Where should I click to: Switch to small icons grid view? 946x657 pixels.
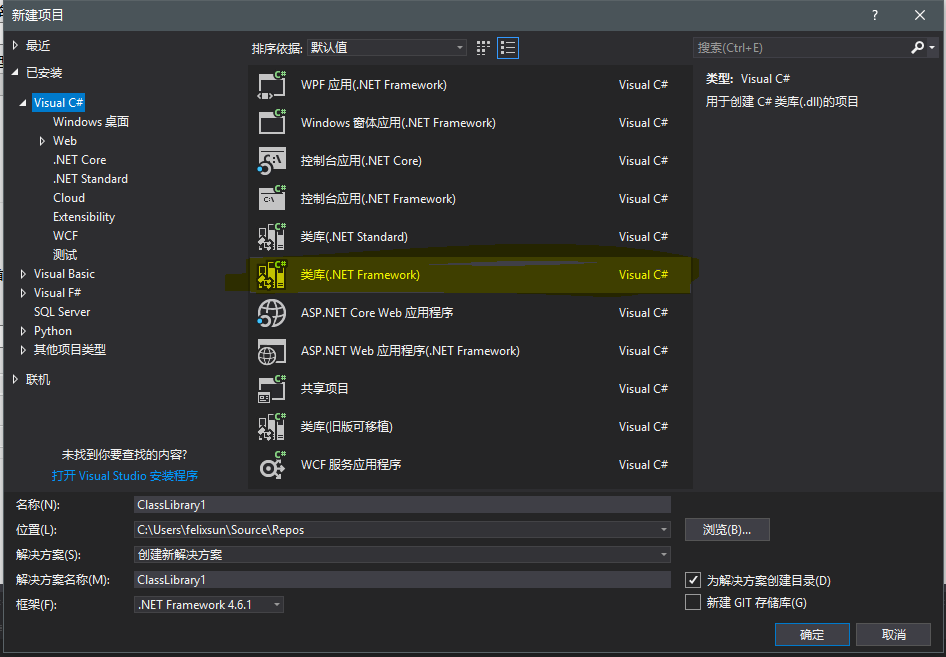[483, 48]
